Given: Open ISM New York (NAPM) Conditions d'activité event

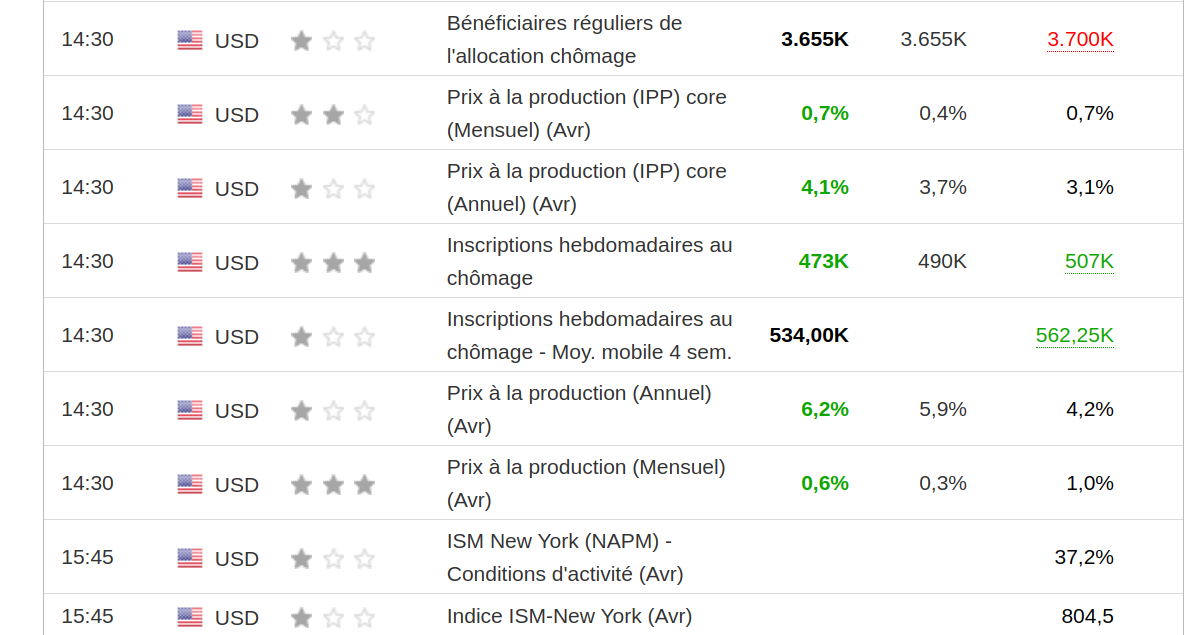Looking at the screenshot, I should pos(564,557).
